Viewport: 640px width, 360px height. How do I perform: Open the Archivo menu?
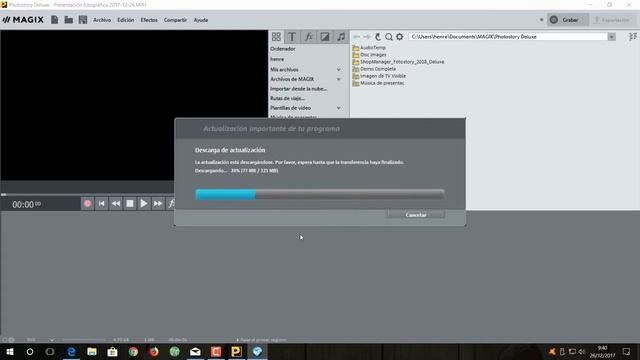pyautogui.click(x=102, y=20)
